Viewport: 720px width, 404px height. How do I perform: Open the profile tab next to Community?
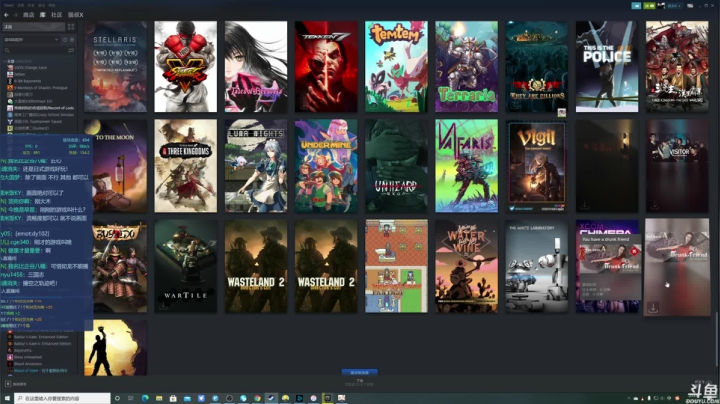coord(76,15)
